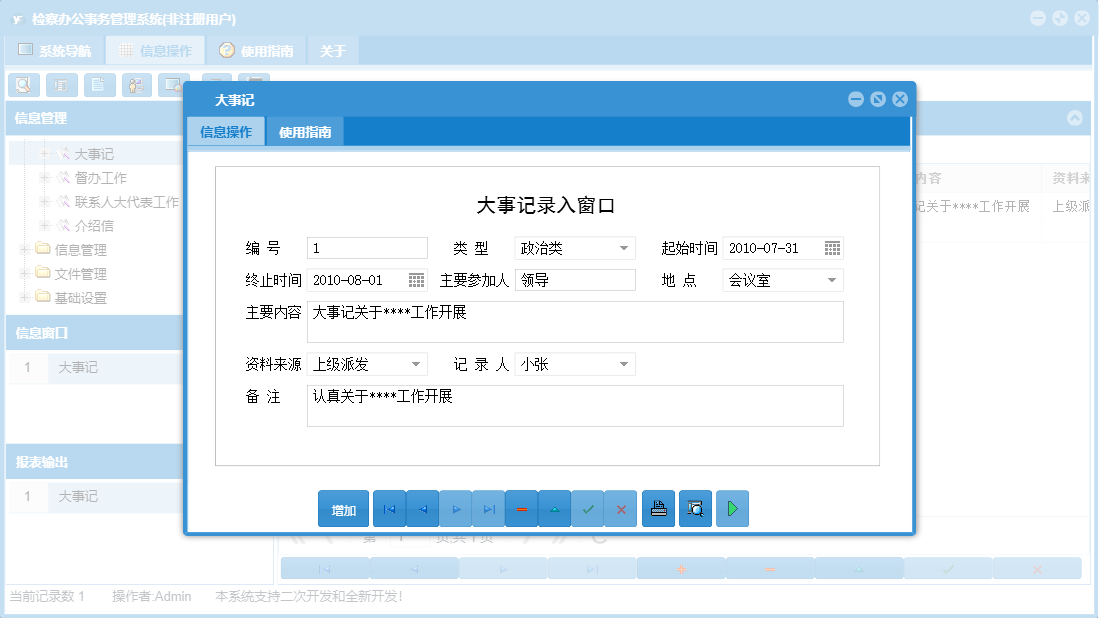The height and width of the screenshot is (618, 1099).
Task: Select the document search icon on left toolbar
Action: pyautogui.click(x=23, y=85)
